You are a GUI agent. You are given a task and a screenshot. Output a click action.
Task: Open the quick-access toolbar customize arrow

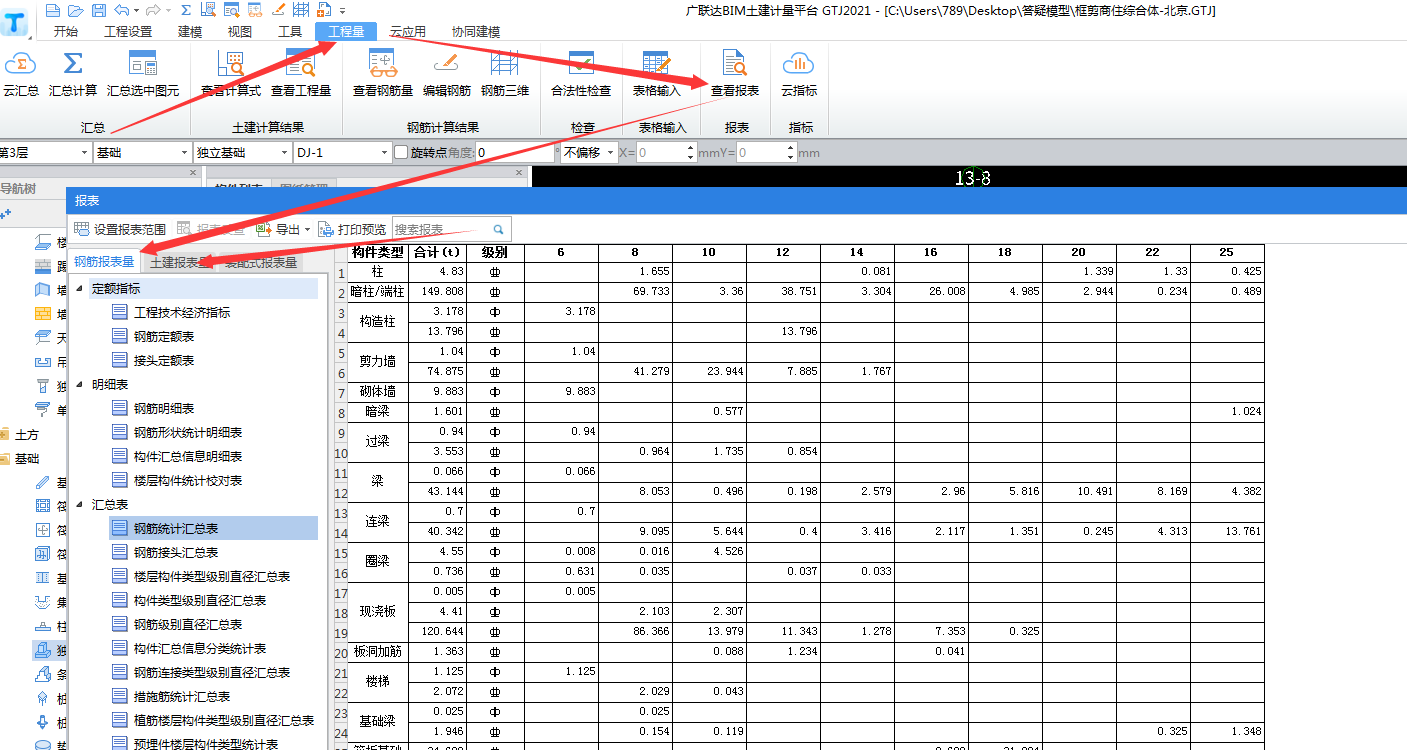(x=344, y=10)
